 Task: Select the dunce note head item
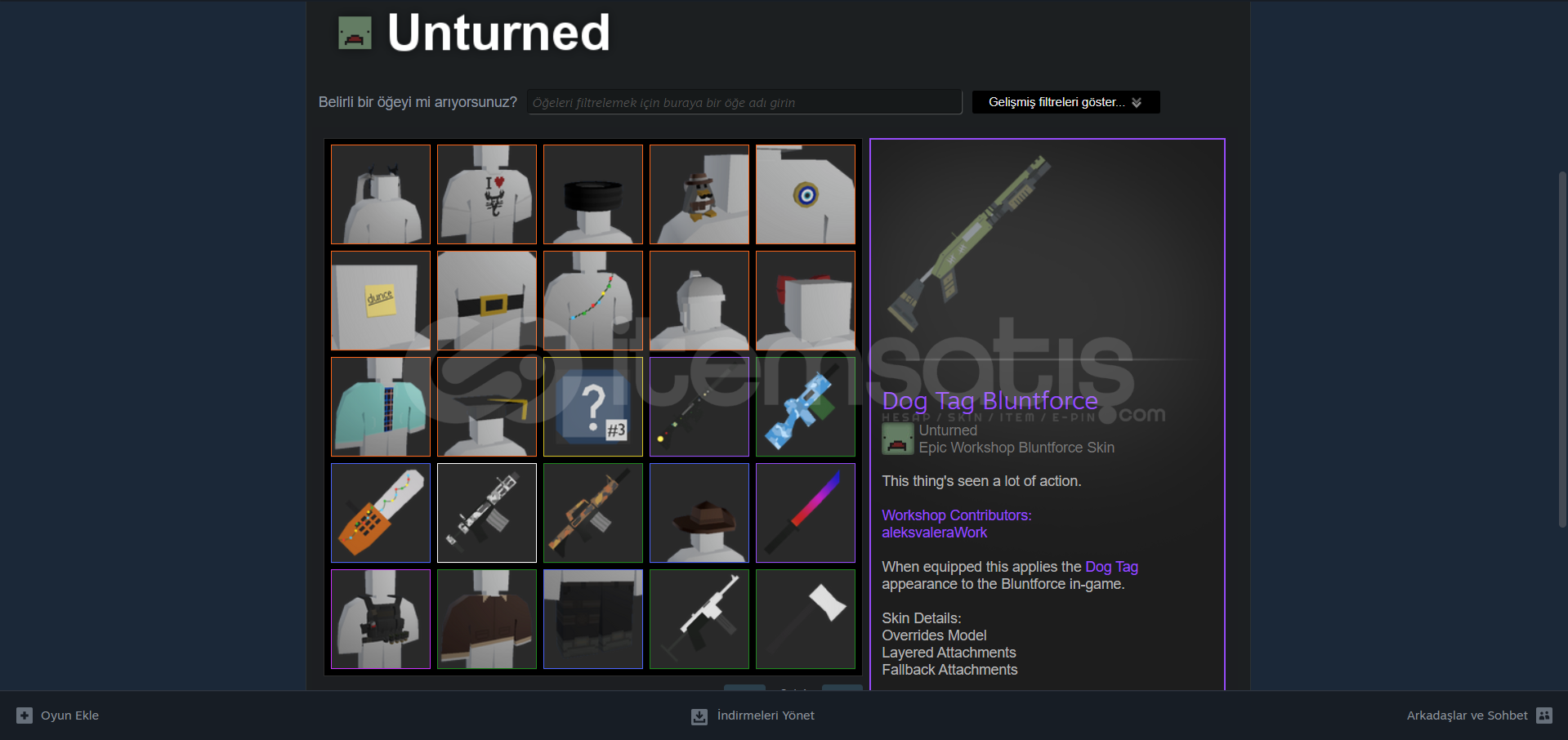coord(381,301)
